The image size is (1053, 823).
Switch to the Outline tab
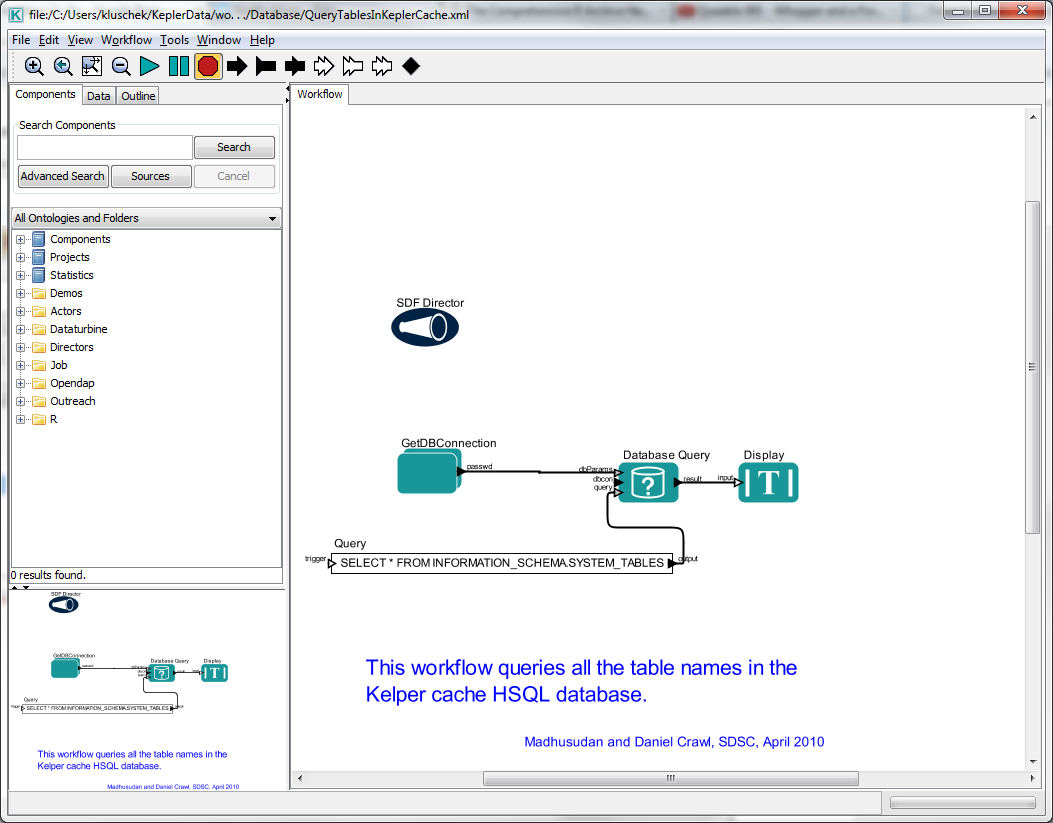[x=138, y=96]
